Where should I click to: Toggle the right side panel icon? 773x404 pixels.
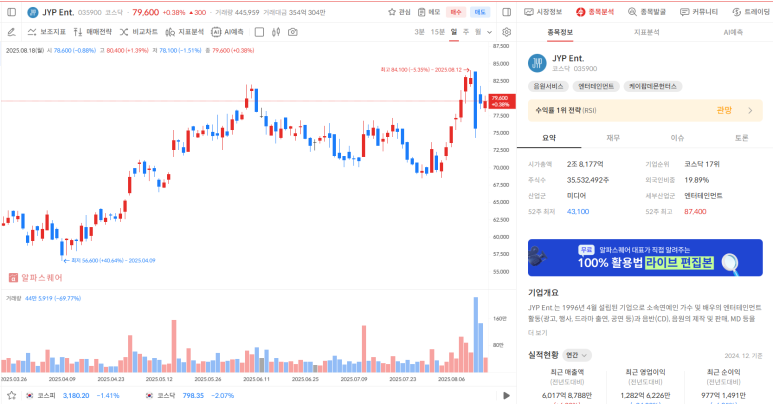506,12
